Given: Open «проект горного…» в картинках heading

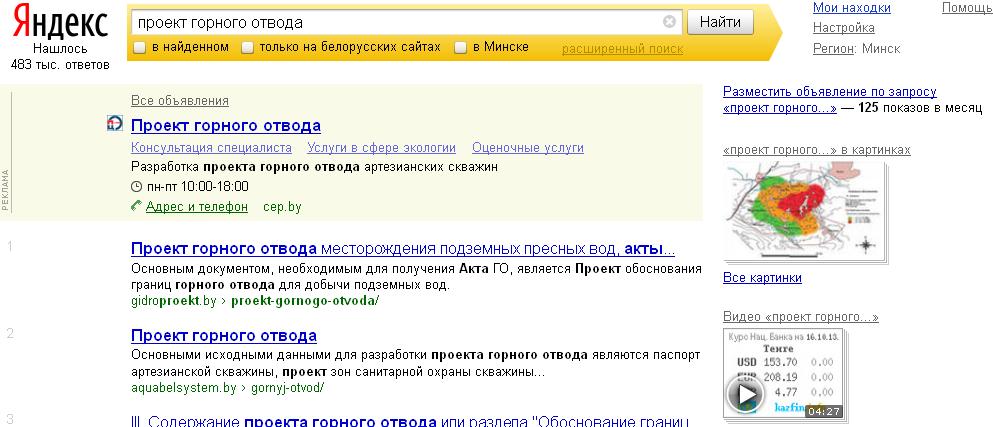Looking at the screenshot, I should click(817, 150).
